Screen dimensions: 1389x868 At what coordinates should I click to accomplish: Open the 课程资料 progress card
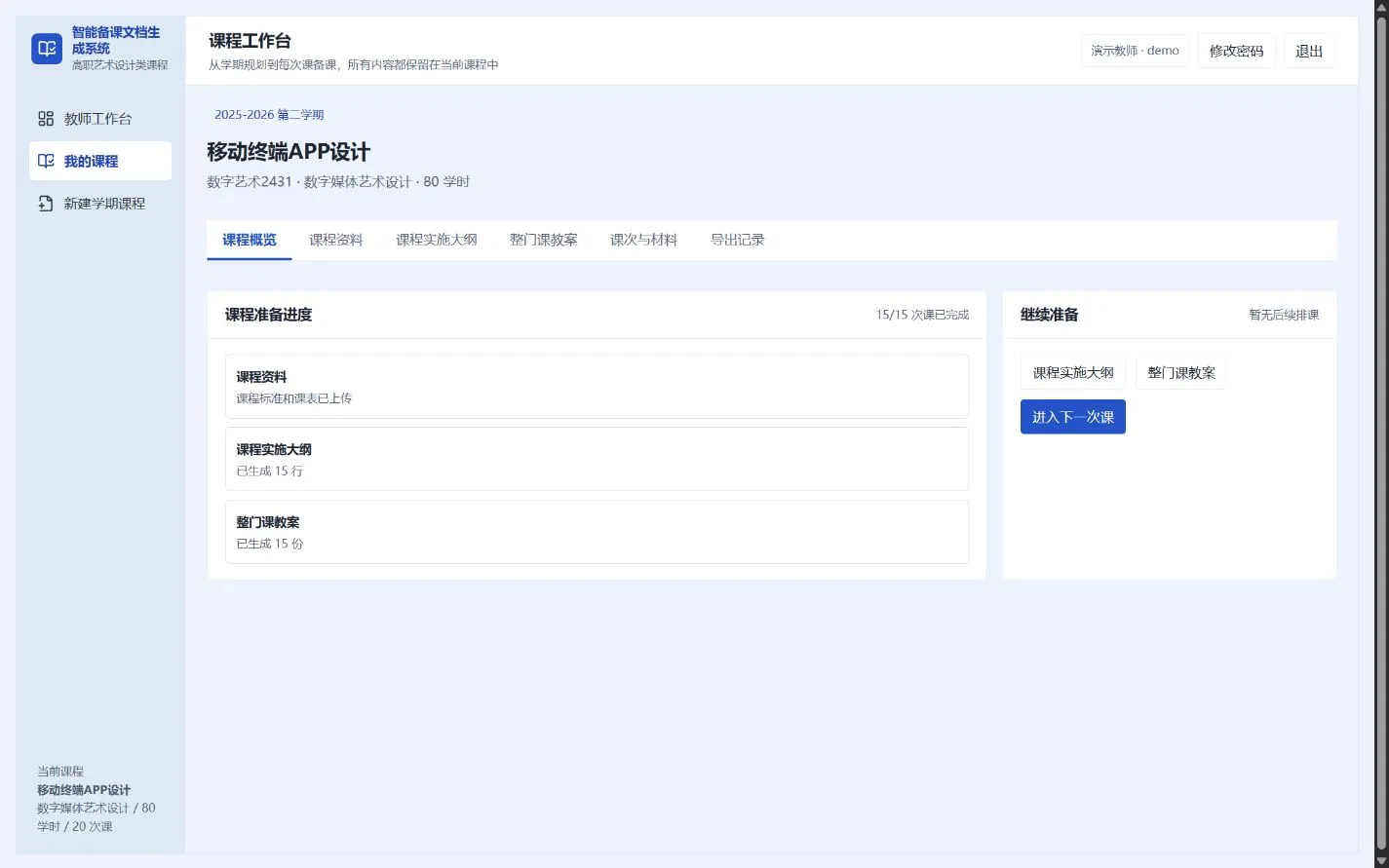pyautogui.click(x=597, y=387)
